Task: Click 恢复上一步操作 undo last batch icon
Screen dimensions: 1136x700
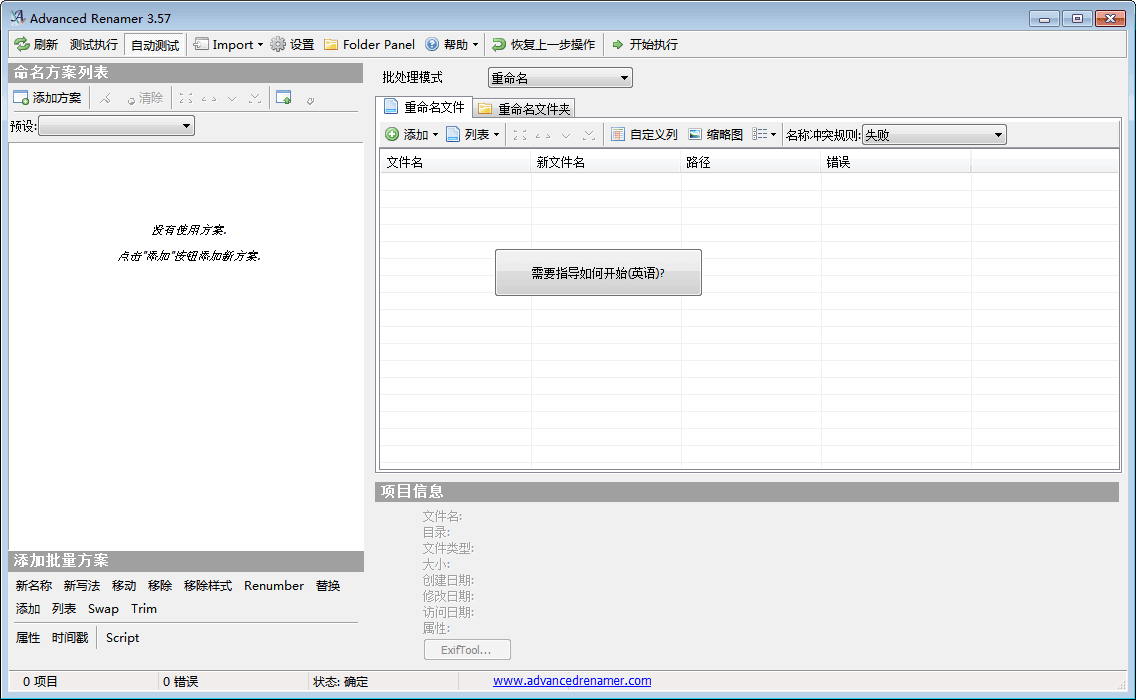Action: point(499,45)
